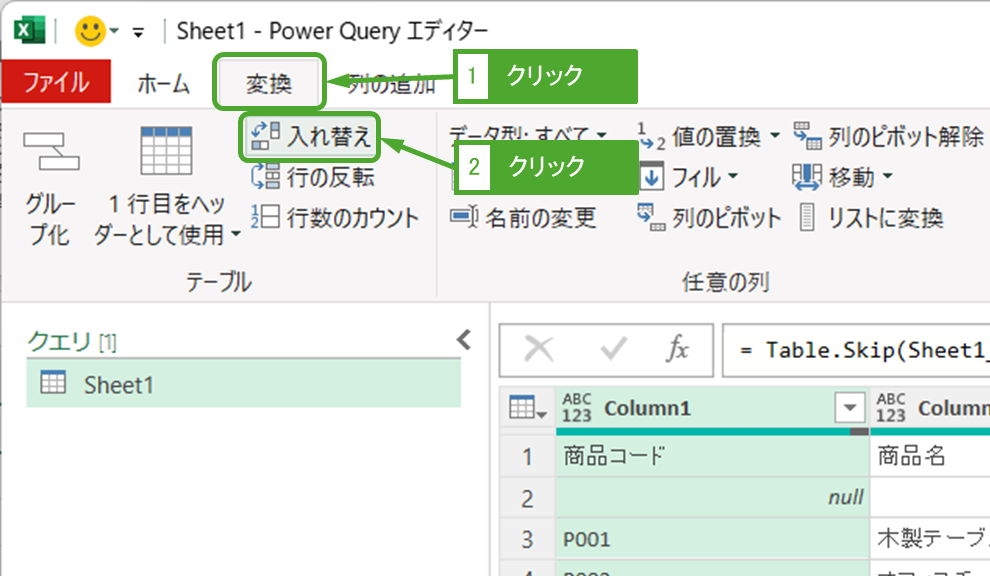The image size is (990, 576).
Task: Open the フィル (Fill) dropdown menu
Action: (733, 178)
